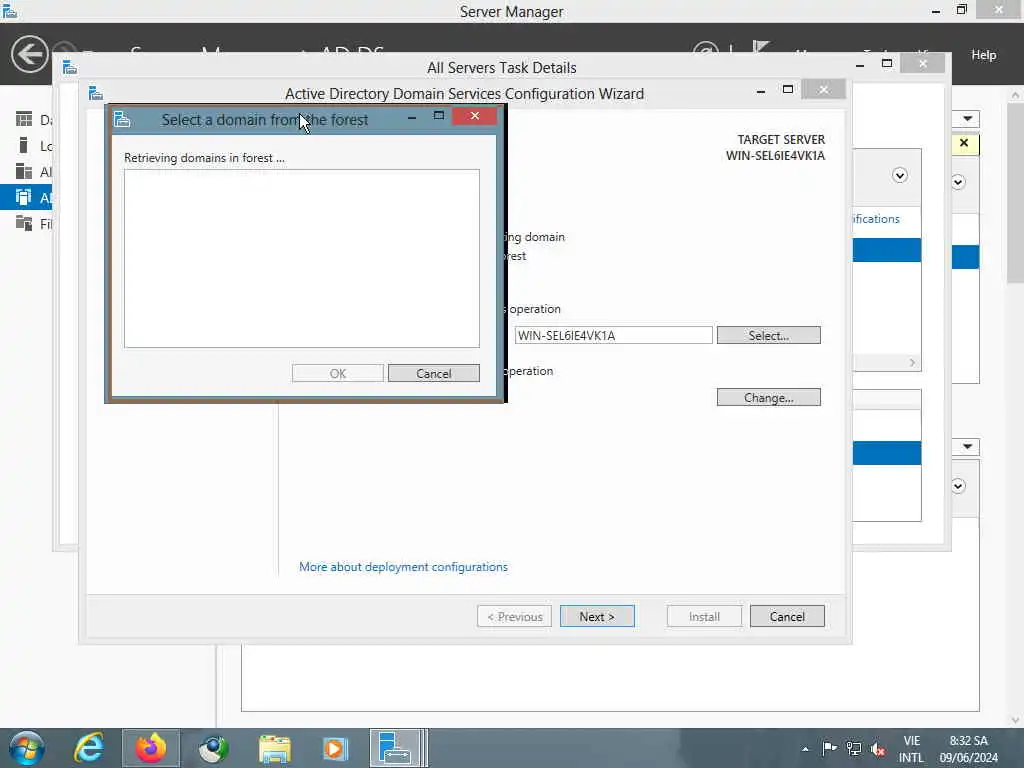Minimize the Select a domain dialog
The height and width of the screenshot is (768, 1024).
[x=411, y=117]
